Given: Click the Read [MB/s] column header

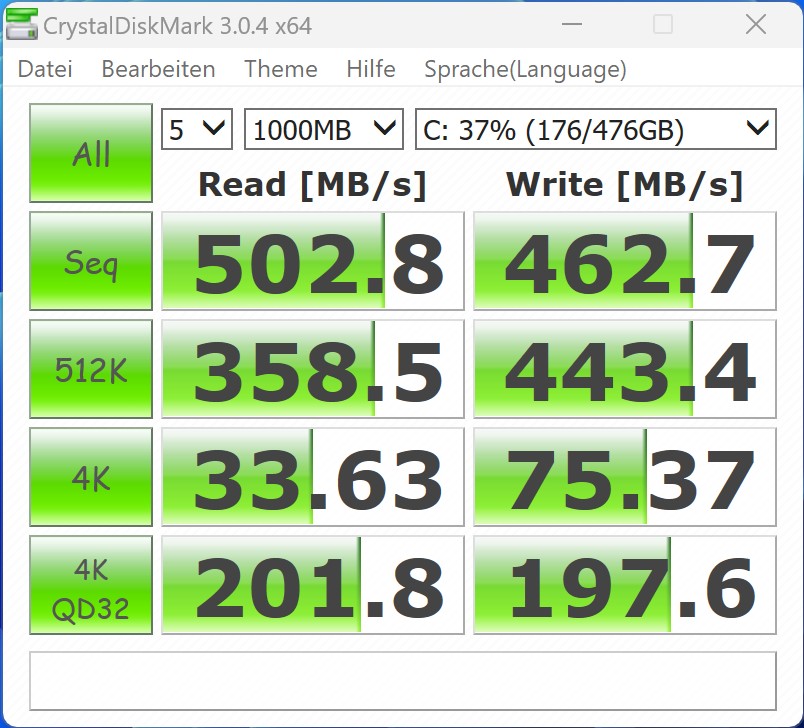Looking at the screenshot, I should point(312,185).
